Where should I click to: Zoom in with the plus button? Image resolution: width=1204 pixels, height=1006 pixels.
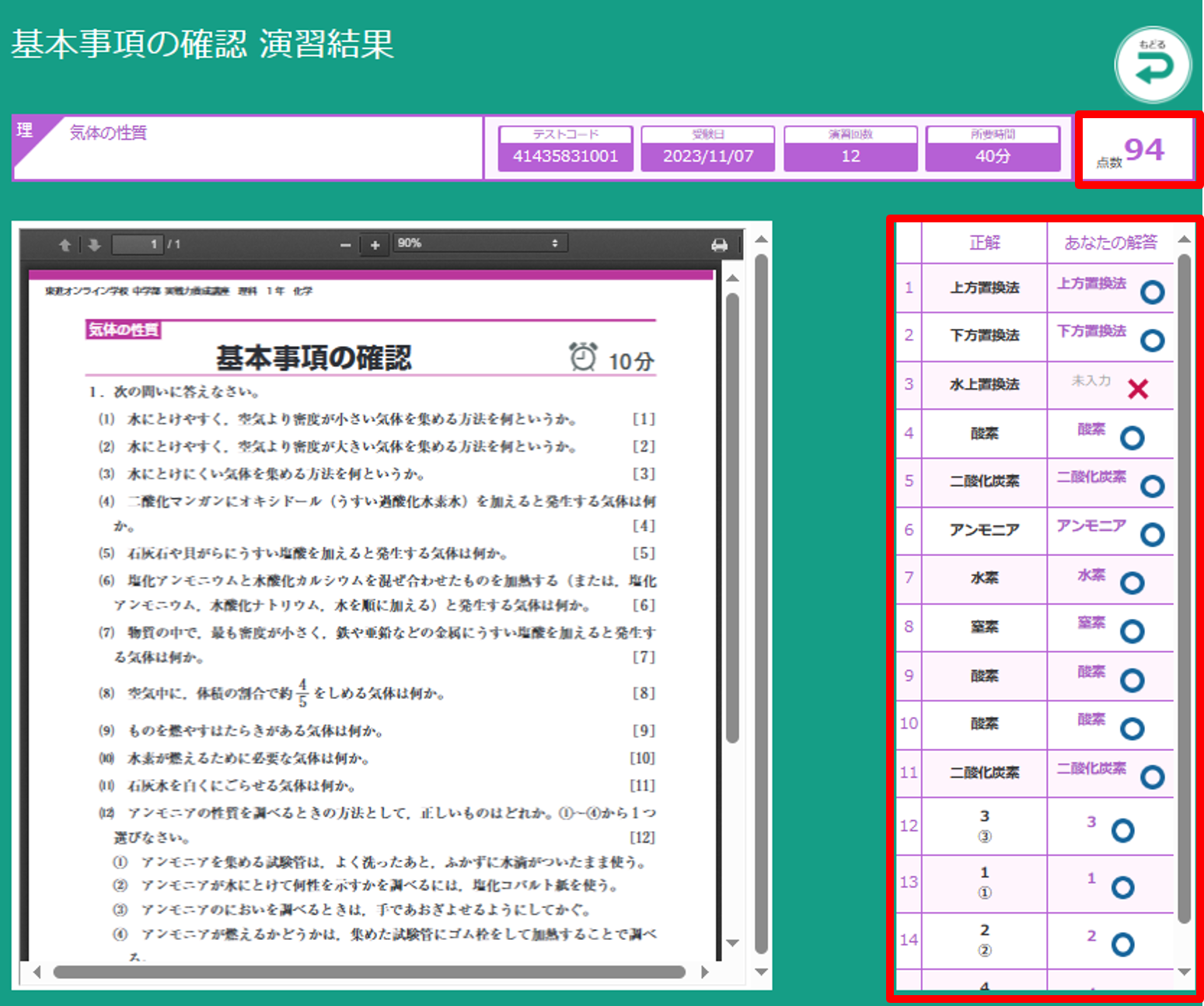[x=375, y=245]
